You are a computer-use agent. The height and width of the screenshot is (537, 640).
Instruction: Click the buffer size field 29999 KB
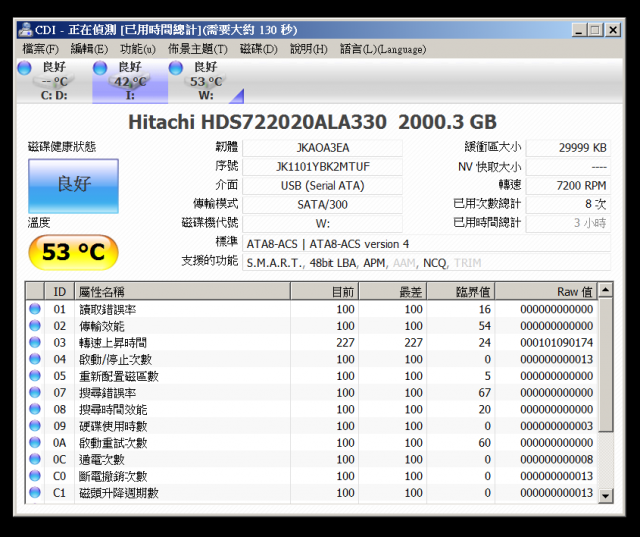[x=568, y=148]
